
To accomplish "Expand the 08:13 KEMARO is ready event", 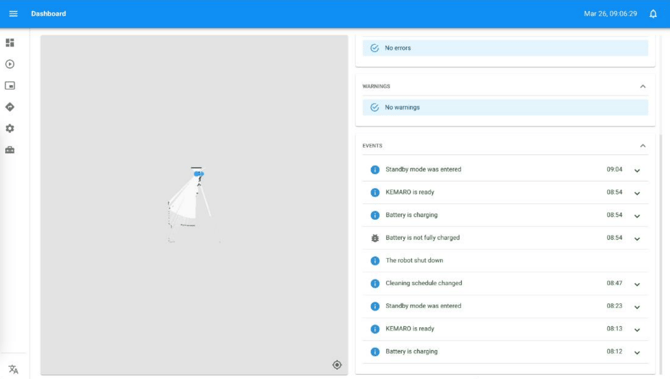I will click(637, 330).
